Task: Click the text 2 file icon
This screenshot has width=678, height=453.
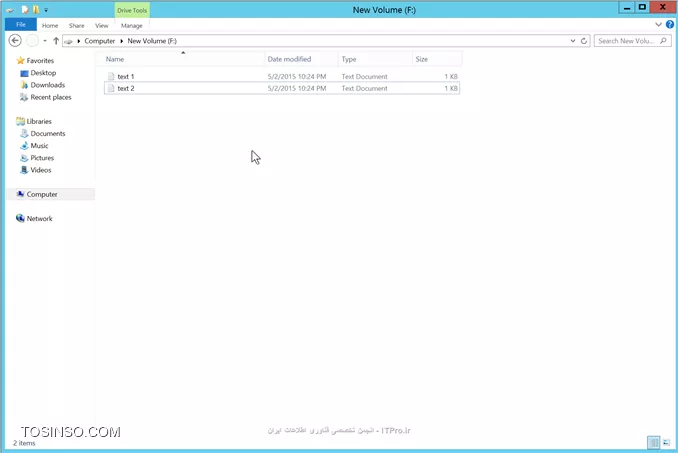Action: (111, 88)
